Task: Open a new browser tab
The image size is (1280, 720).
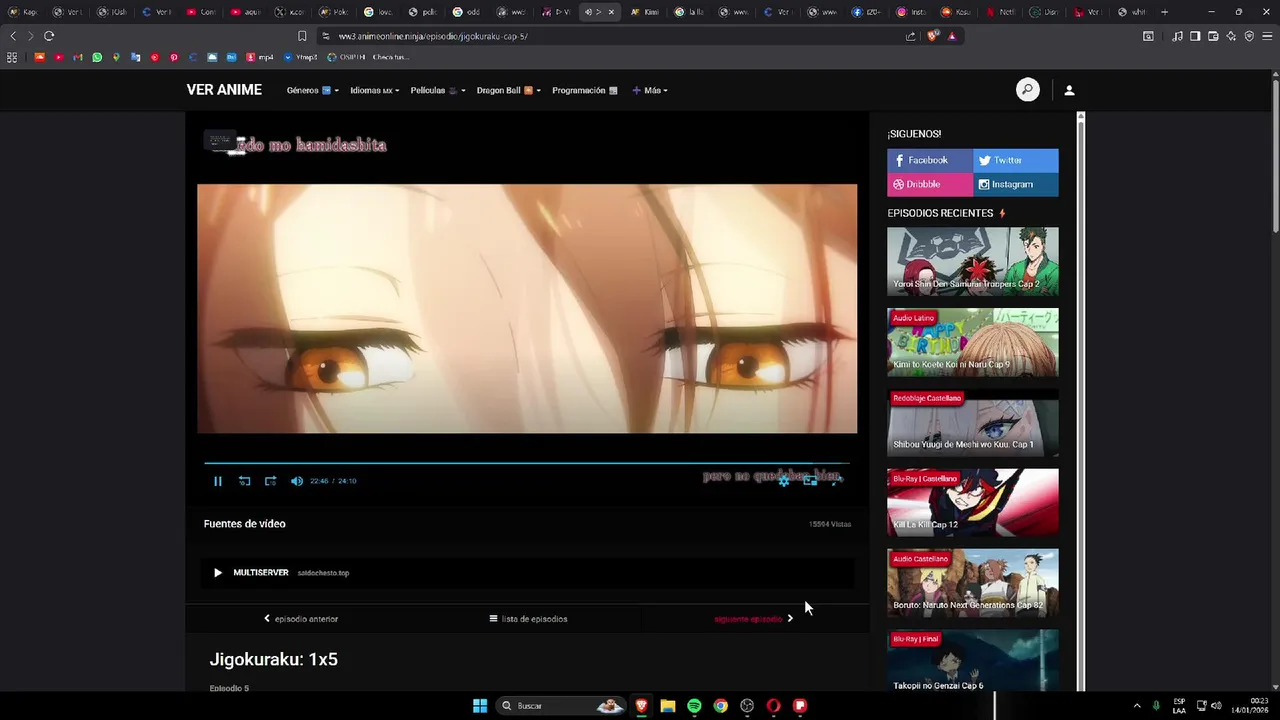Action: click(1164, 12)
